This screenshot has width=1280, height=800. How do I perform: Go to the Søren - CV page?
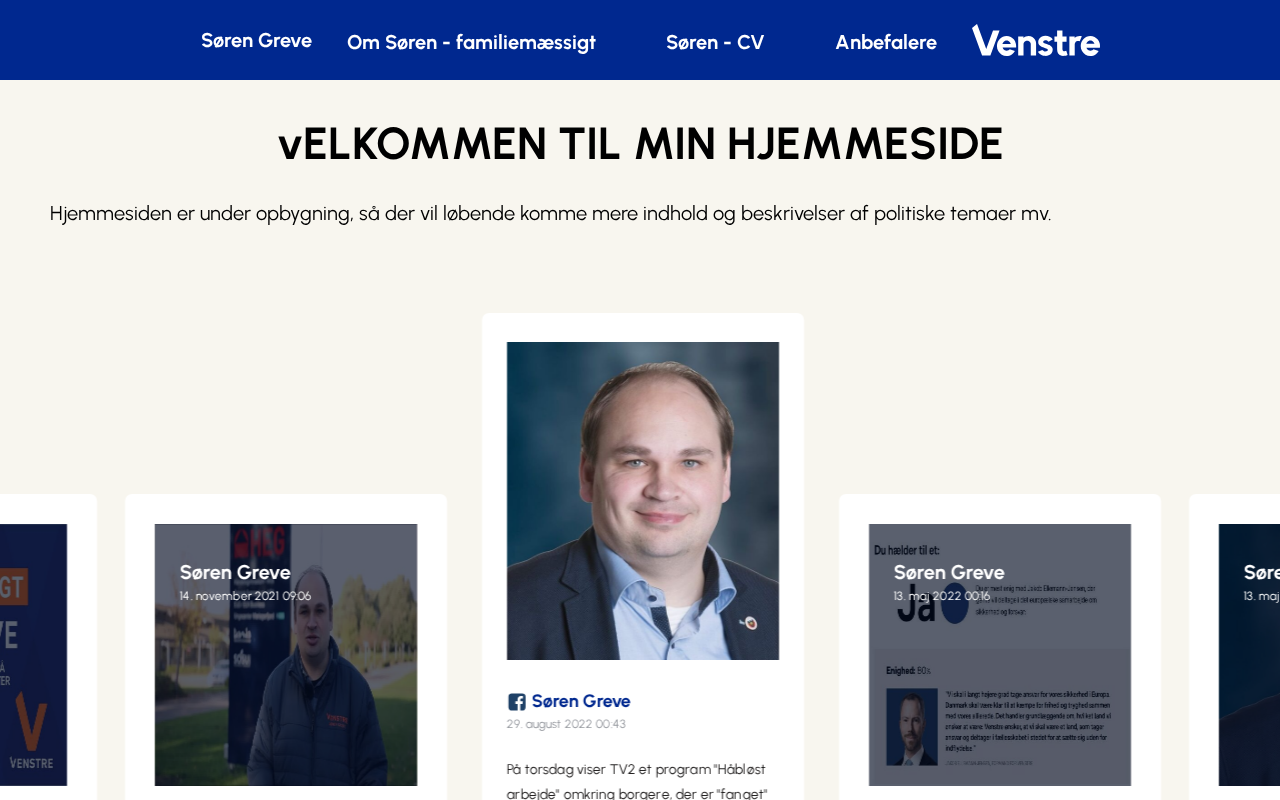715,42
